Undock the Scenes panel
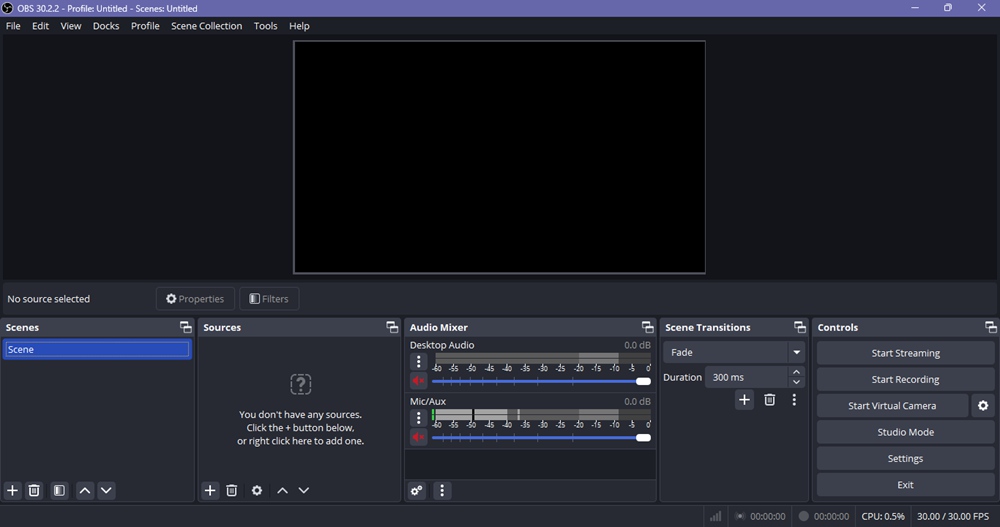This screenshot has width=1000, height=527. tap(186, 327)
